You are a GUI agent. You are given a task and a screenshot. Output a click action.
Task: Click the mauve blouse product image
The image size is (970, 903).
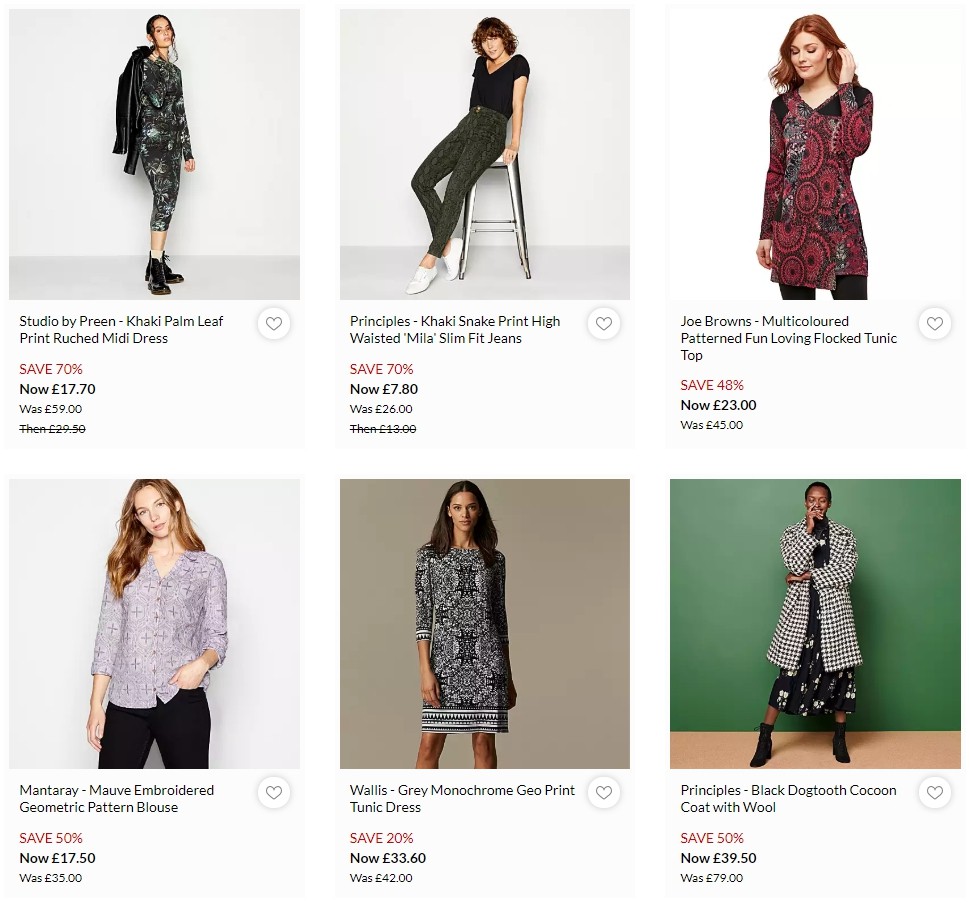[x=154, y=622]
